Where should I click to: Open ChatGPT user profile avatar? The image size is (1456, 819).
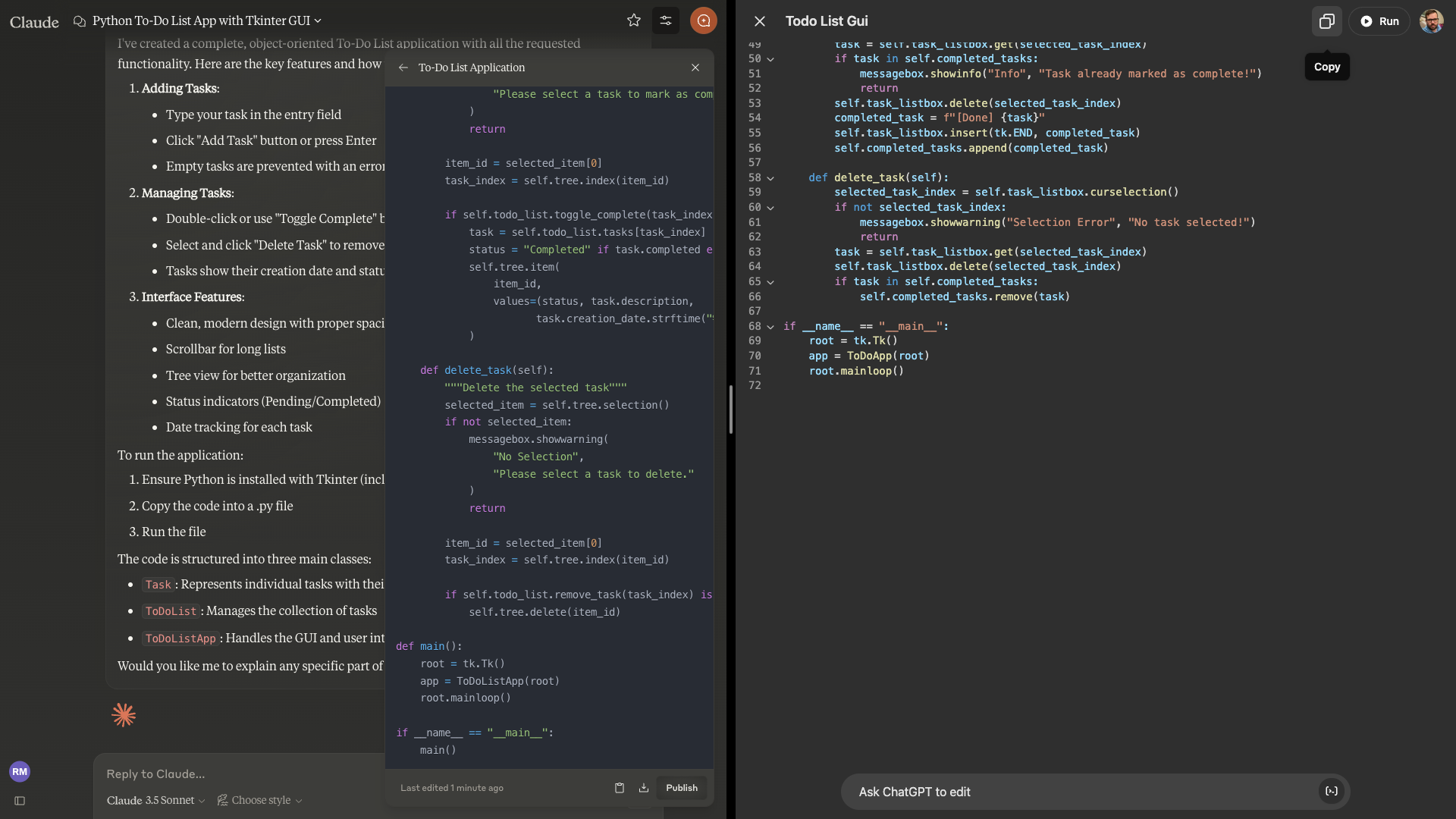1431,21
